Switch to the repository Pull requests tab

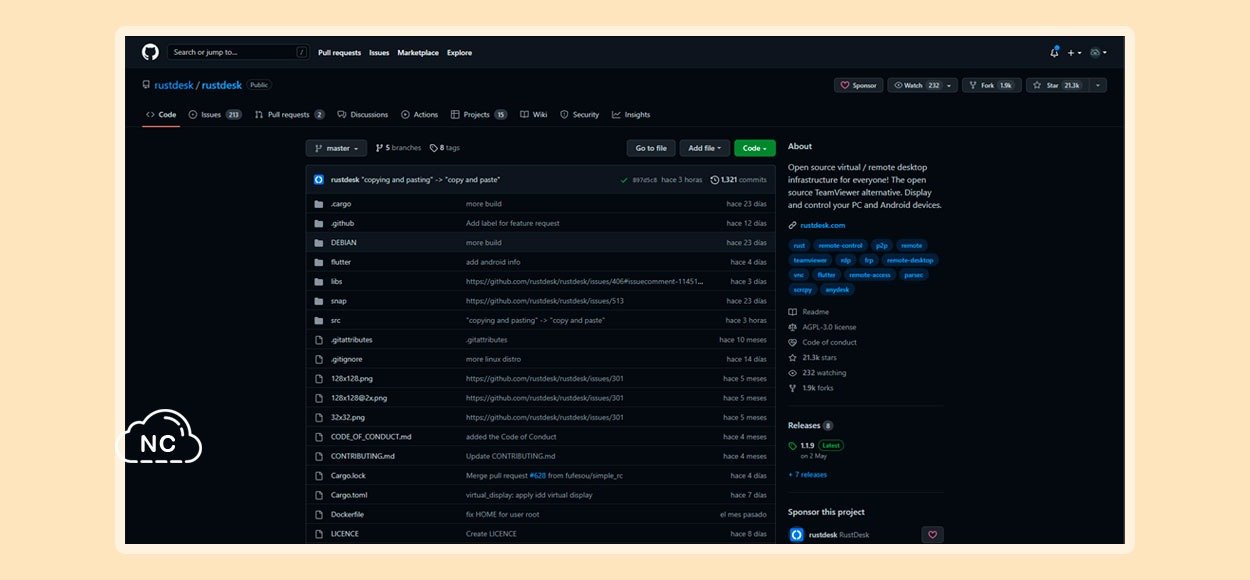click(x=289, y=115)
